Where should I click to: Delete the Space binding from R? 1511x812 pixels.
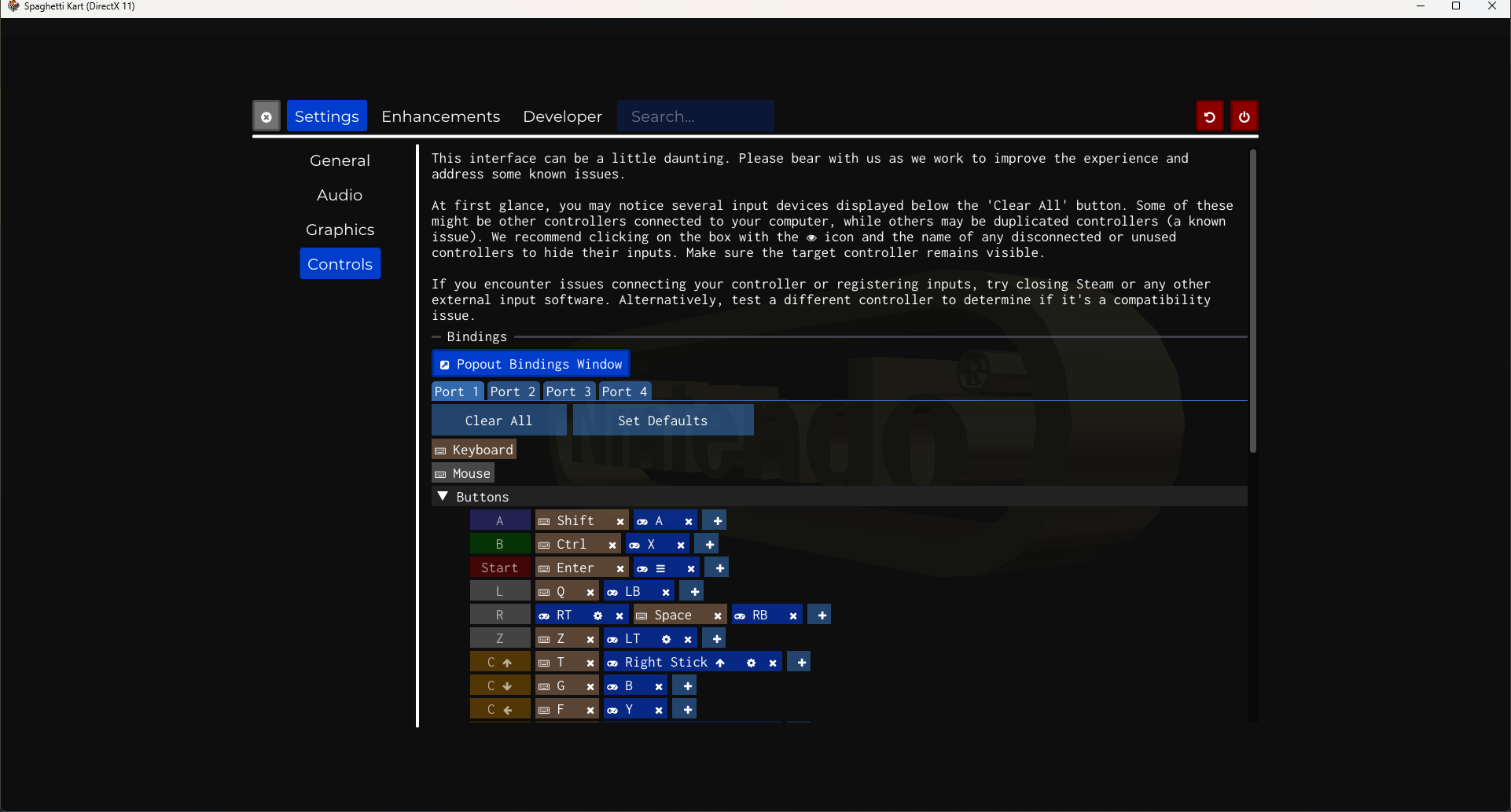pos(717,615)
